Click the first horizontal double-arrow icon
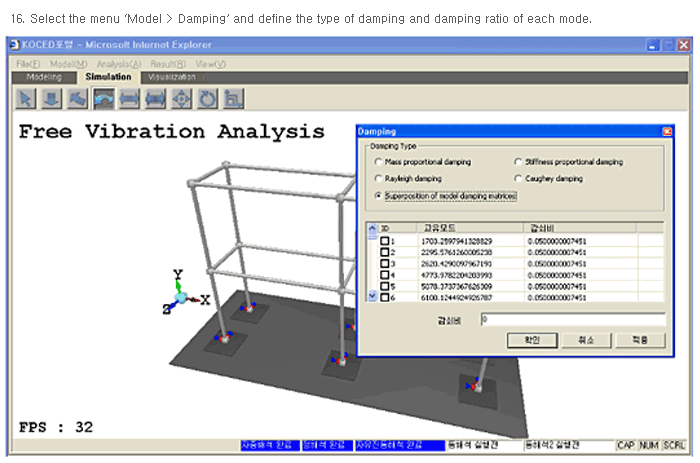This screenshot has width=700, height=463. click(130, 98)
